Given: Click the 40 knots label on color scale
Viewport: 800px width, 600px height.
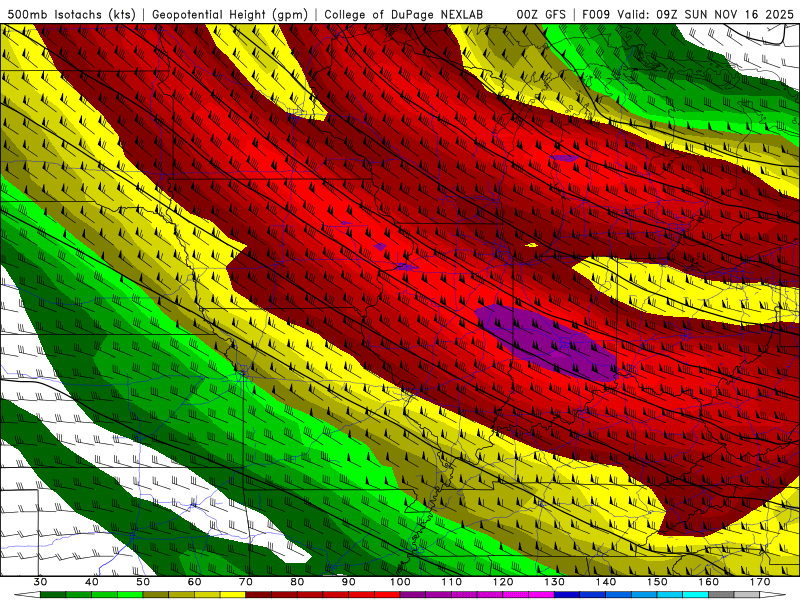Looking at the screenshot, I should [92, 582].
